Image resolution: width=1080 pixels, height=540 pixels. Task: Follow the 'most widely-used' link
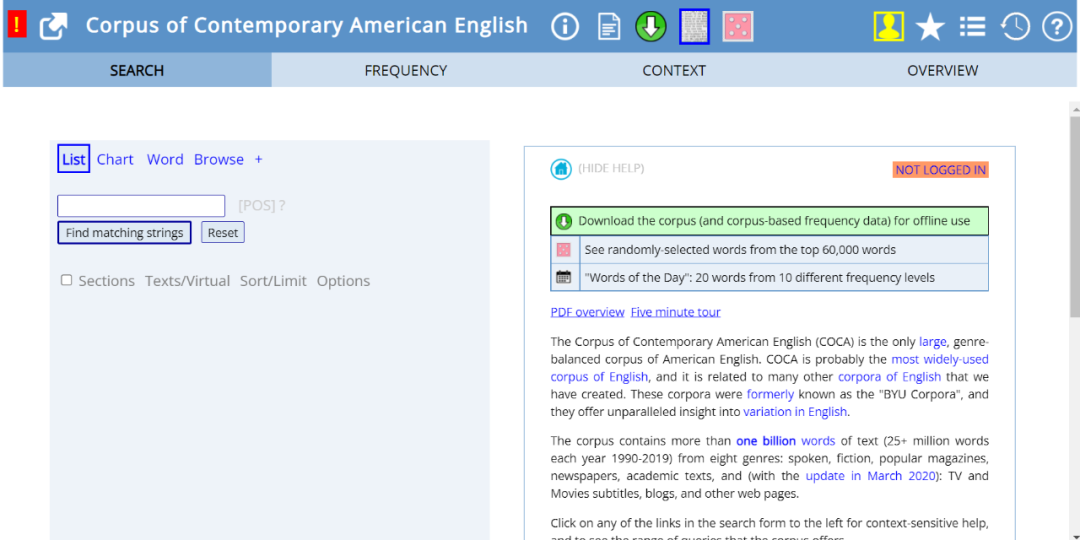click(940, 359)
